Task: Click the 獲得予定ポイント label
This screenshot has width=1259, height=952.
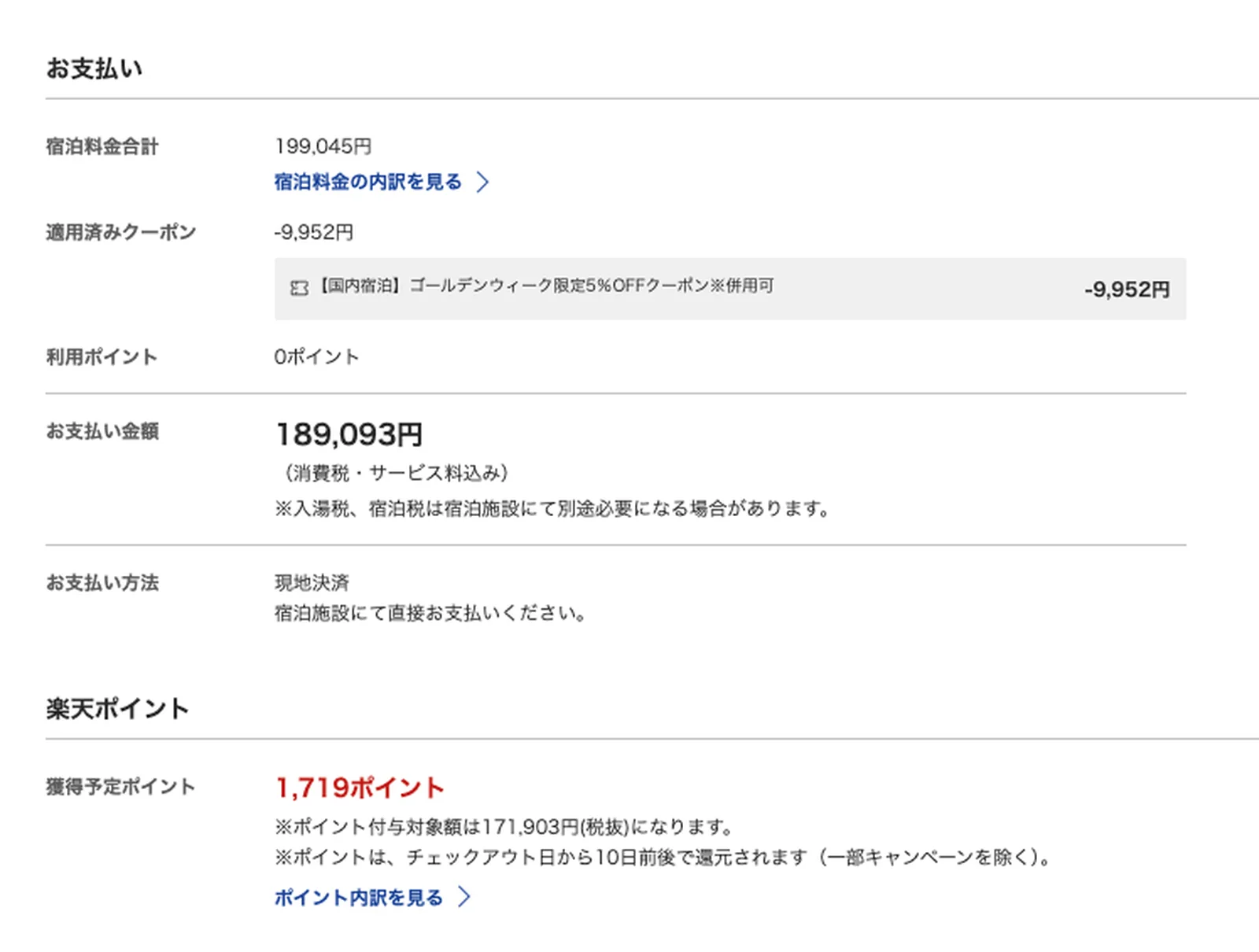Action: coord(120,787)
